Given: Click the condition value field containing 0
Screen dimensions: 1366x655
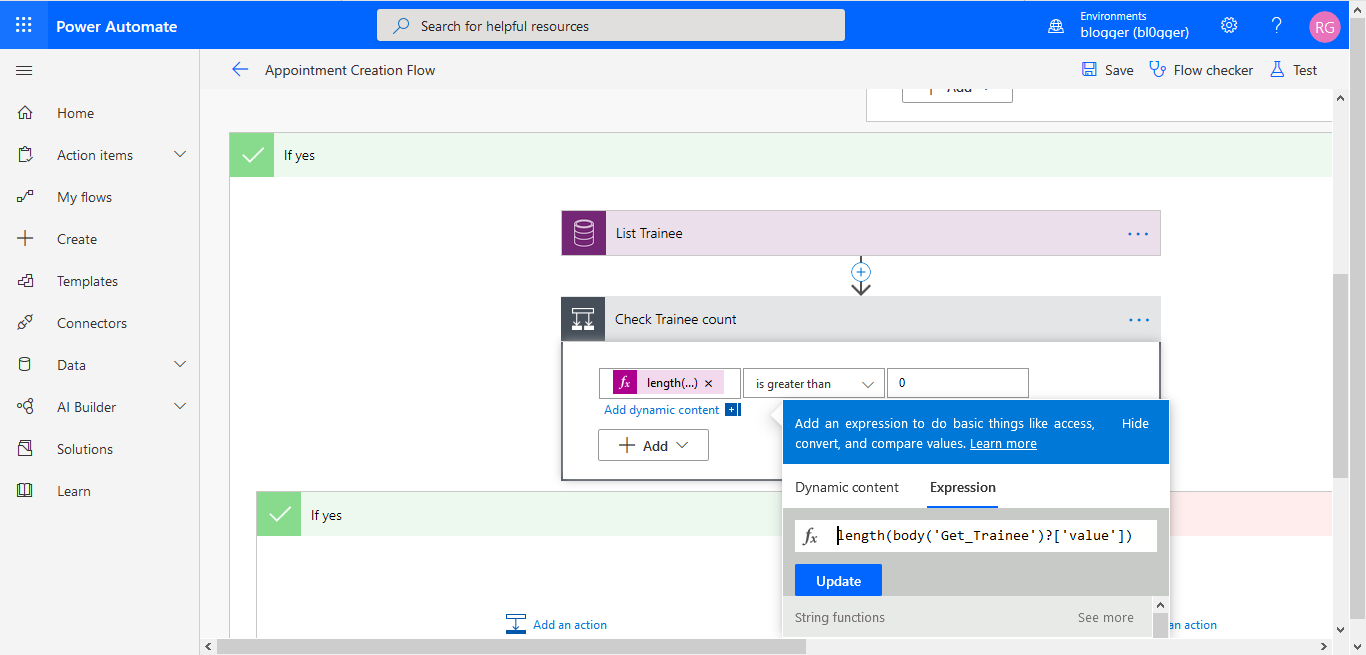Looking at the screenshot, I should coord(958,383).
